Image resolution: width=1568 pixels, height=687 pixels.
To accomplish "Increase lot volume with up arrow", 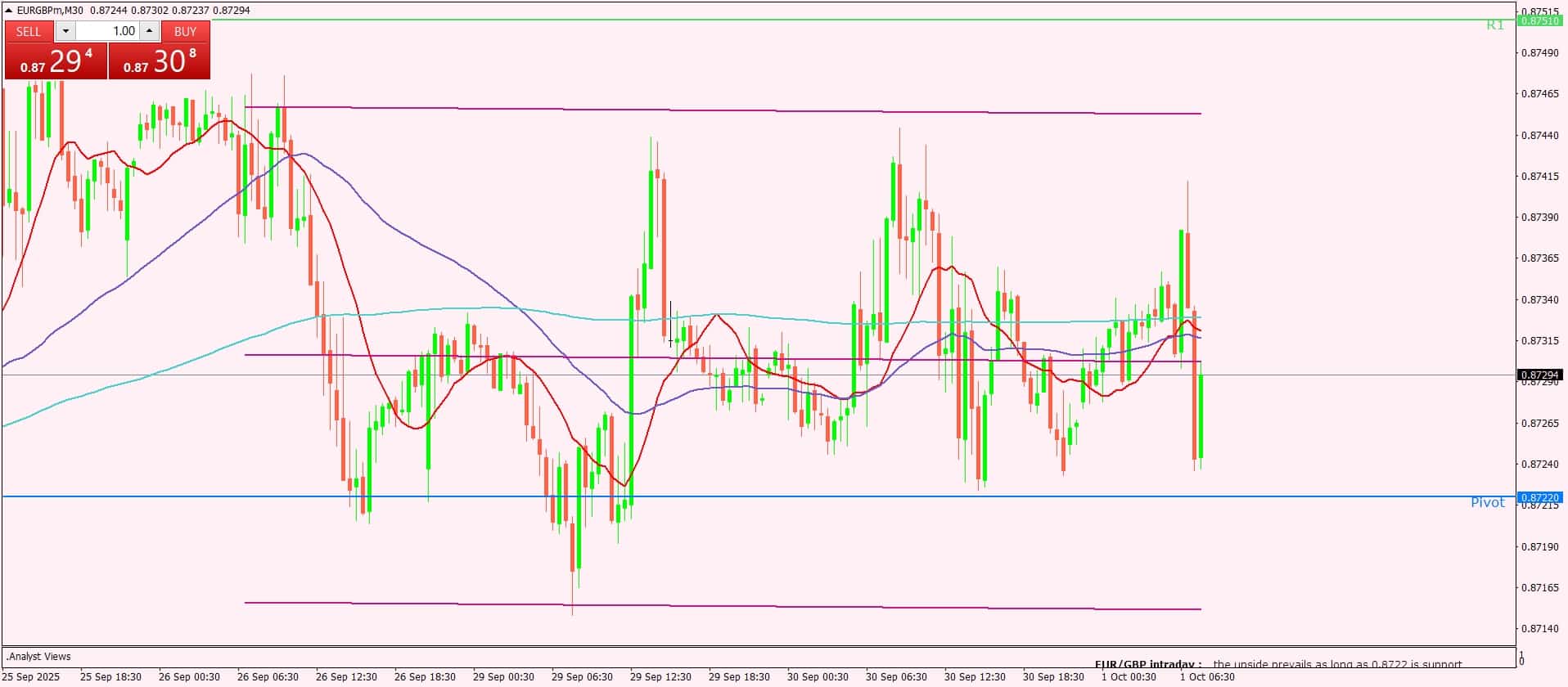I will [149, 31].
